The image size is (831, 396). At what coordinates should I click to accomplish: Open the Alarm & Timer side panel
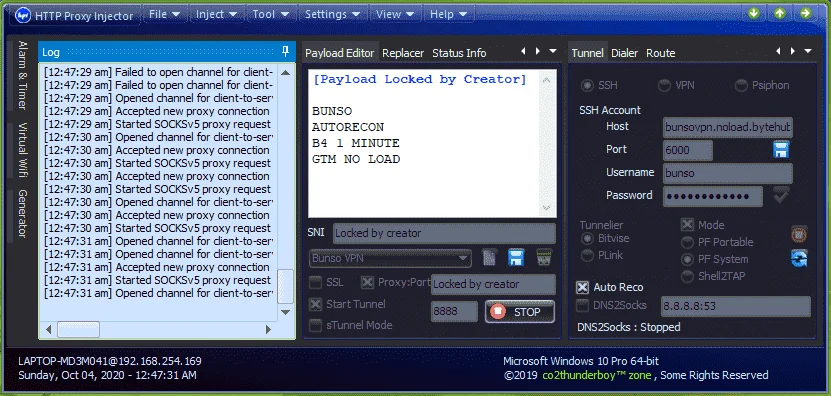coord(22,75)
